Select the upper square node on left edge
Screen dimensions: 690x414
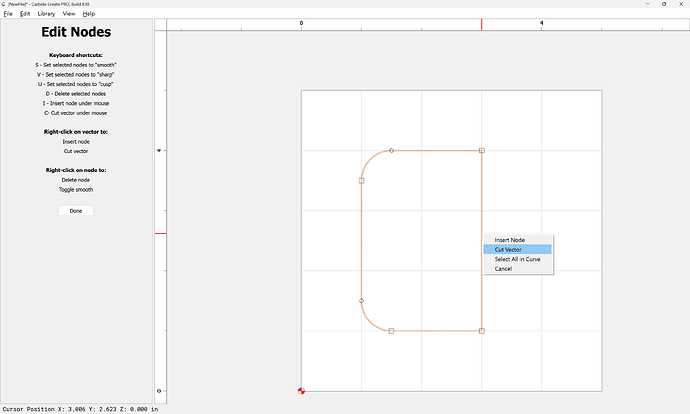pos(361,181)
